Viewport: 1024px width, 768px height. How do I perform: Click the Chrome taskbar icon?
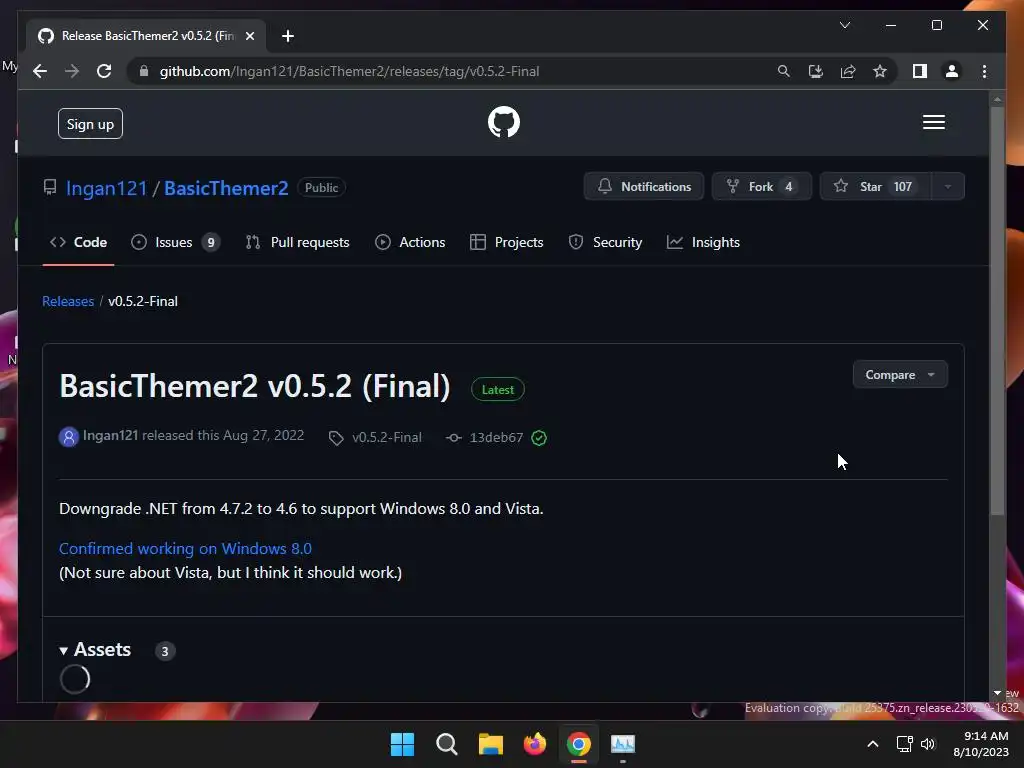579,744
